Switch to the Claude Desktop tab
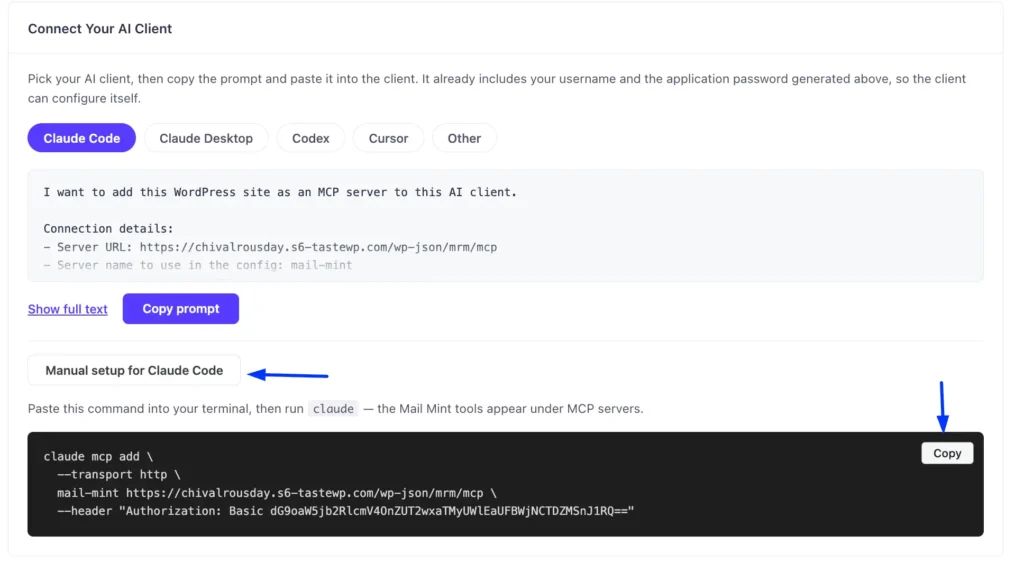 206,138
